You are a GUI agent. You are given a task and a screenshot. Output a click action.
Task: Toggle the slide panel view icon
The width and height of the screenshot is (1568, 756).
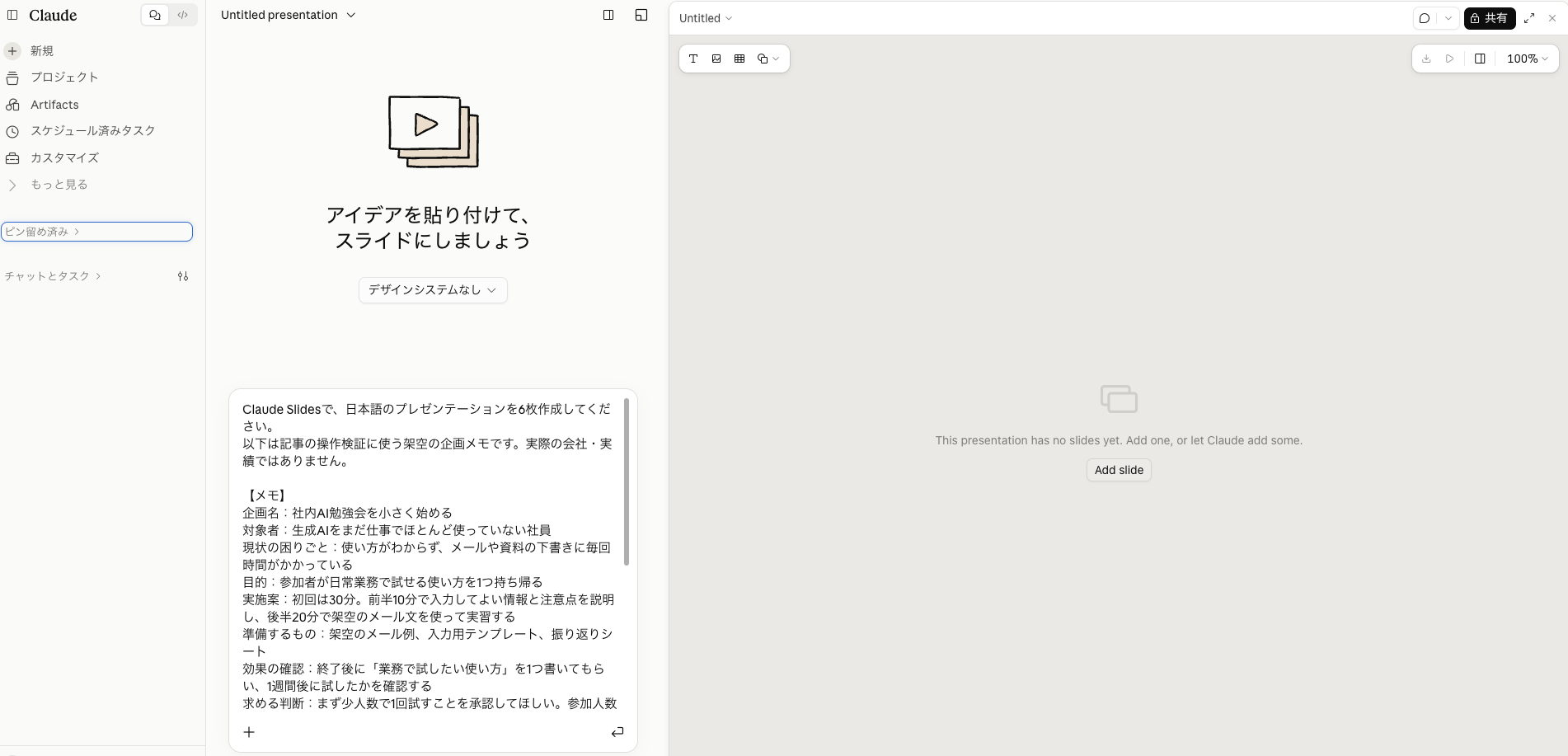[x=1480, y=59]
